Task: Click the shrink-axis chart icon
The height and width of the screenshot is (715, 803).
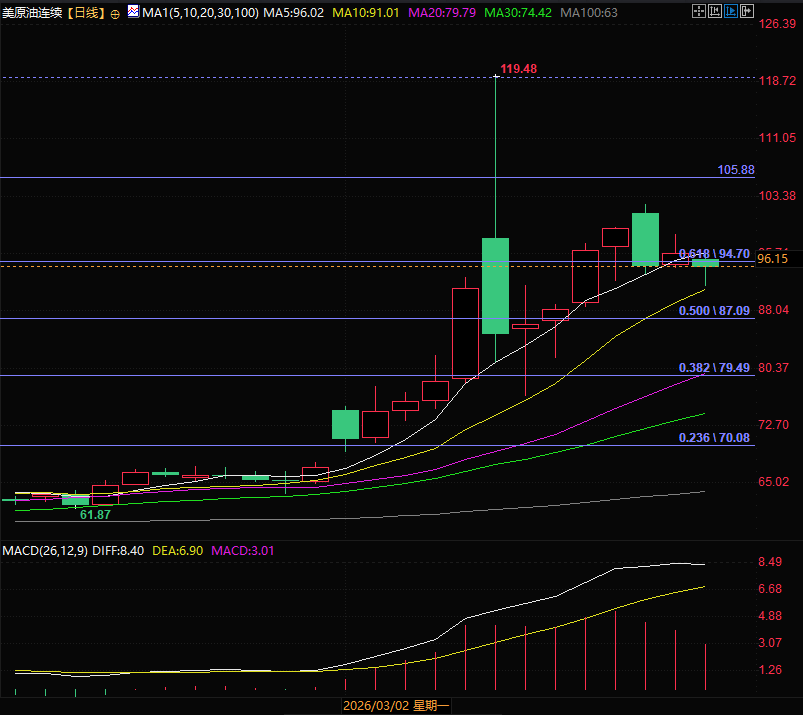Action: click(x=714, y=11)
